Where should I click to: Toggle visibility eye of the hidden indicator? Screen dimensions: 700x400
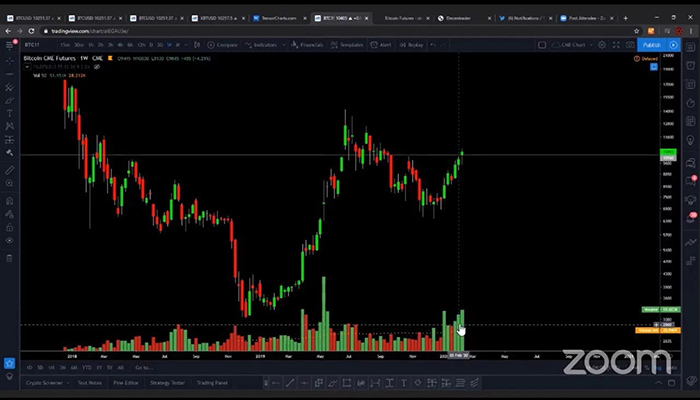[x=97, y=67]
